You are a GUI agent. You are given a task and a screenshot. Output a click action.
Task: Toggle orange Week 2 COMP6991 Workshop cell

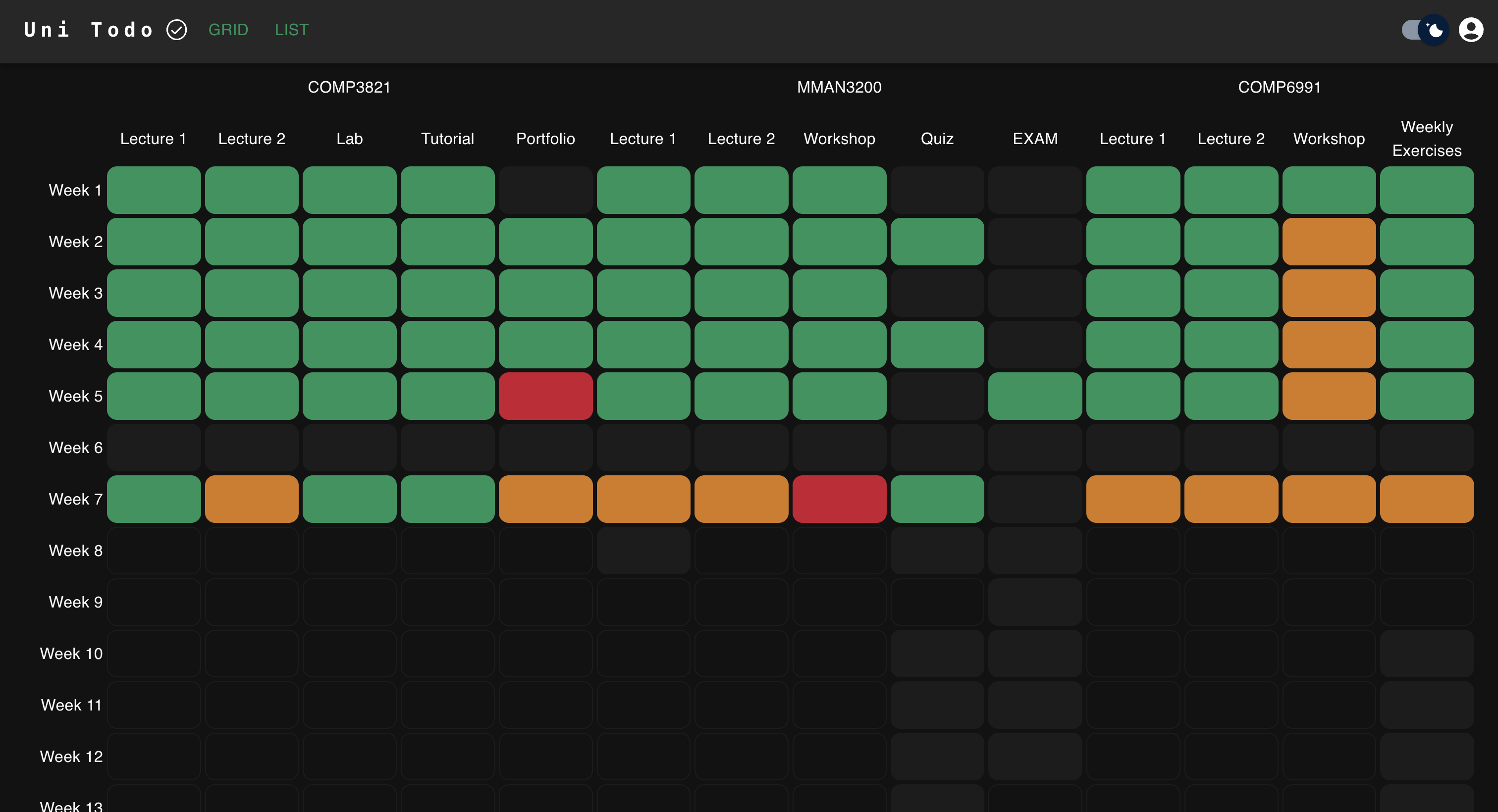coord(1329,241)
